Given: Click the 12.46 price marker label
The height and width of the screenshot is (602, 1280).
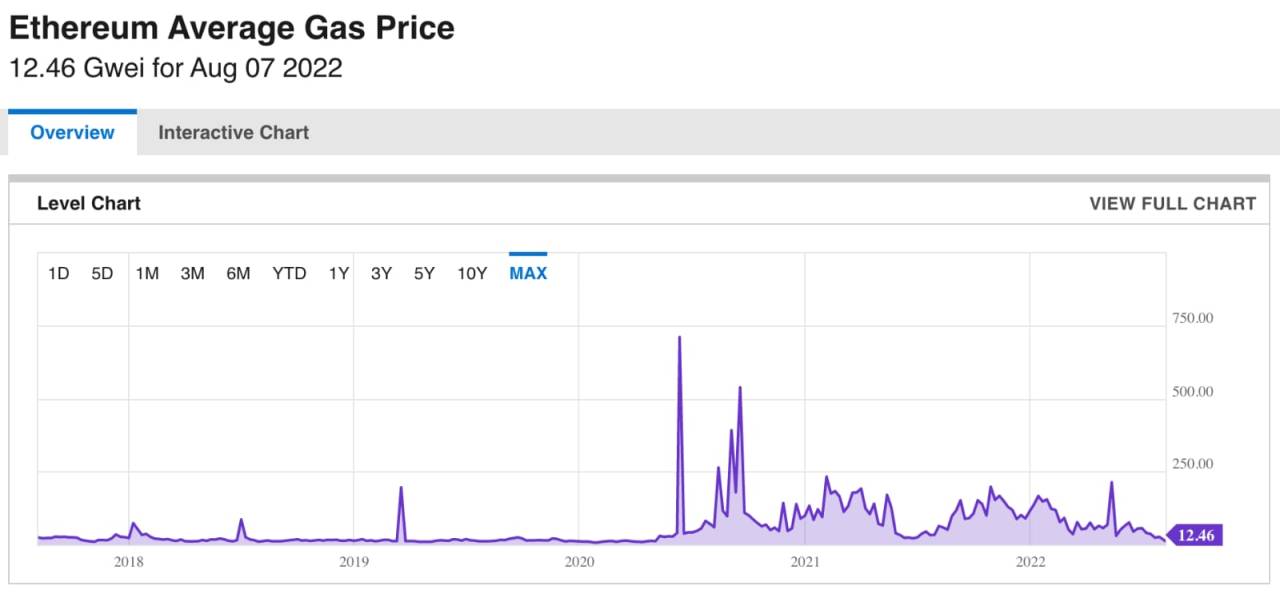Looking at the screenshot, I should pyautogui.click(x=1196, y=535).
